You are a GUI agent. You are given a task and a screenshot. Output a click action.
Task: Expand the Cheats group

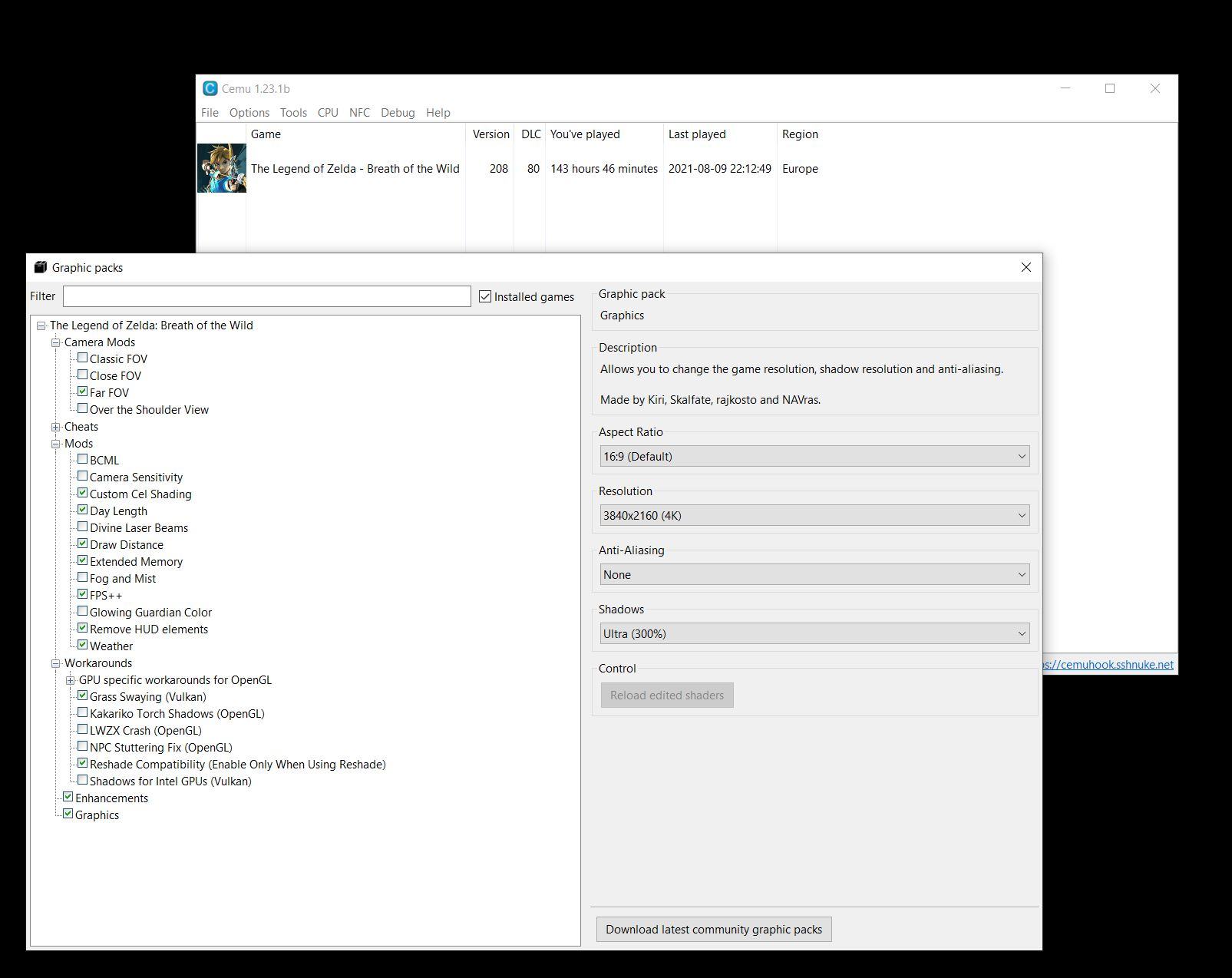pos(56,427)
